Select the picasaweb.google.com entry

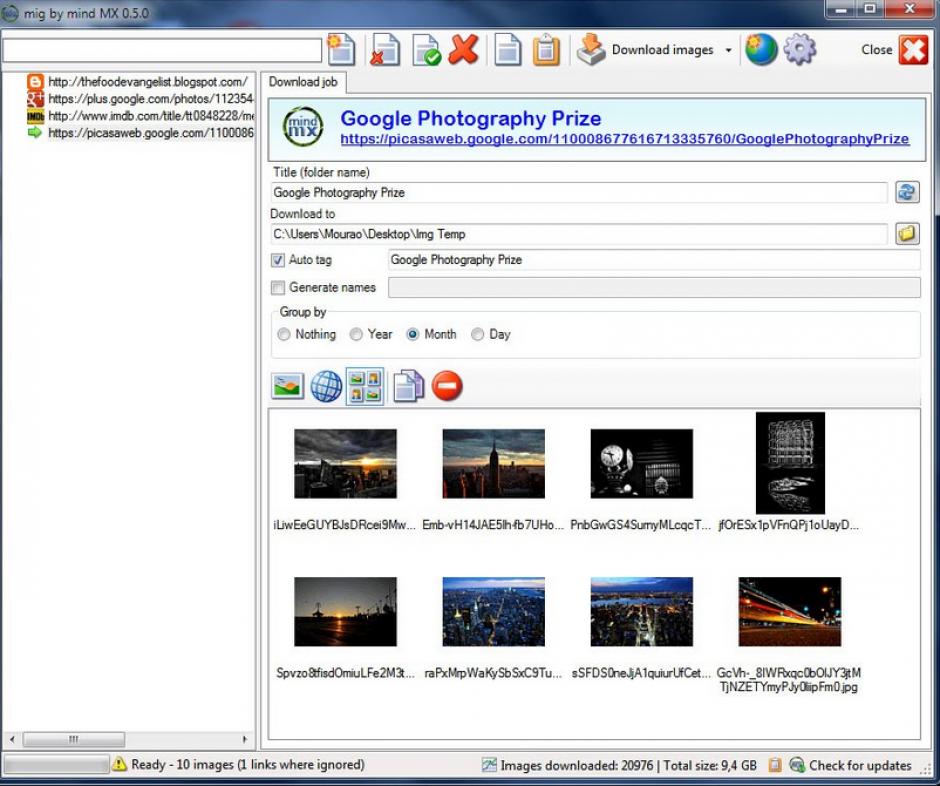pos(140,132)
